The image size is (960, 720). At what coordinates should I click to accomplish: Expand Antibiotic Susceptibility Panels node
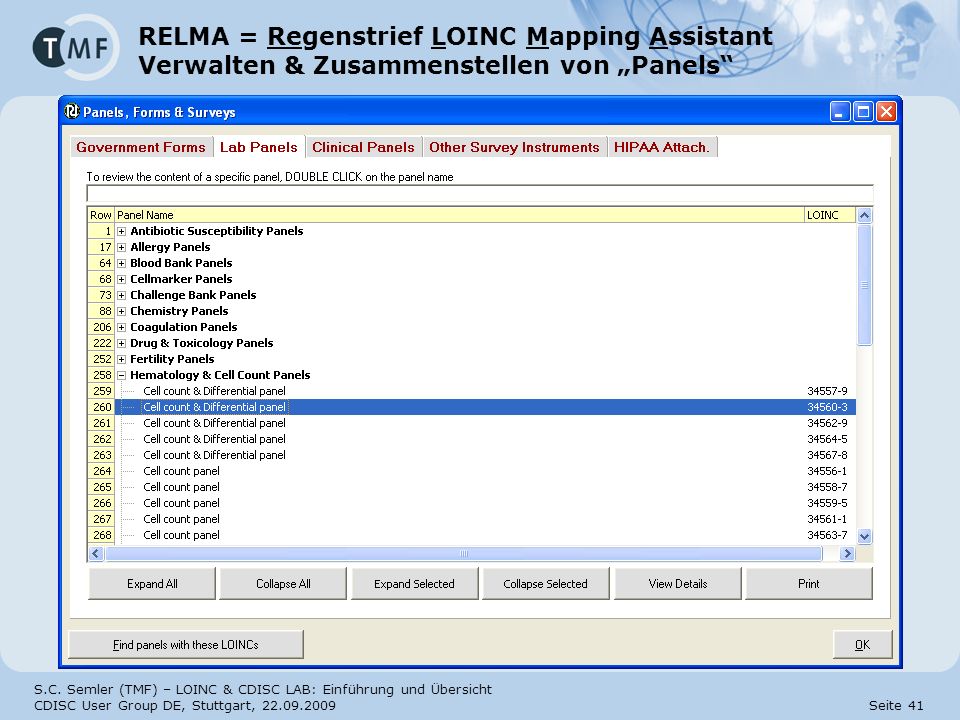coord(121,231)
